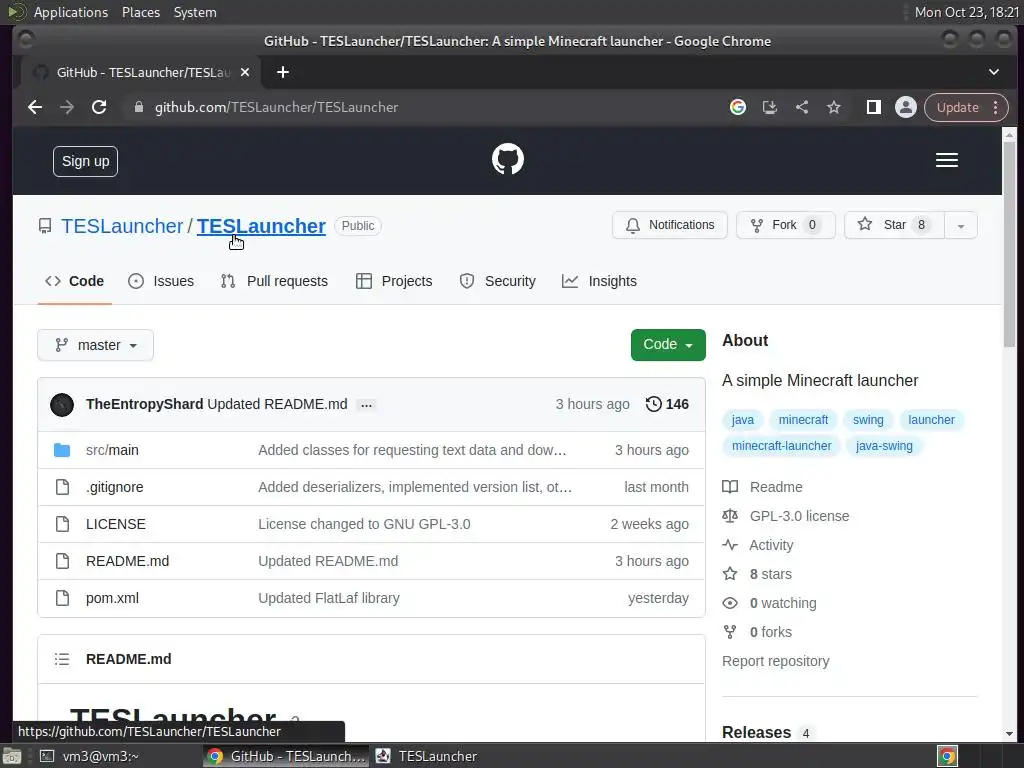Switch to the Insights tab

click(x=599, y=281)
